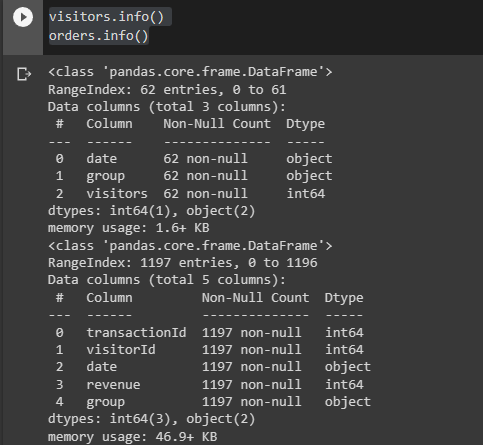Click the 'transactionId' row in orders info
This screenshot has width=483, height=445.
209,333
